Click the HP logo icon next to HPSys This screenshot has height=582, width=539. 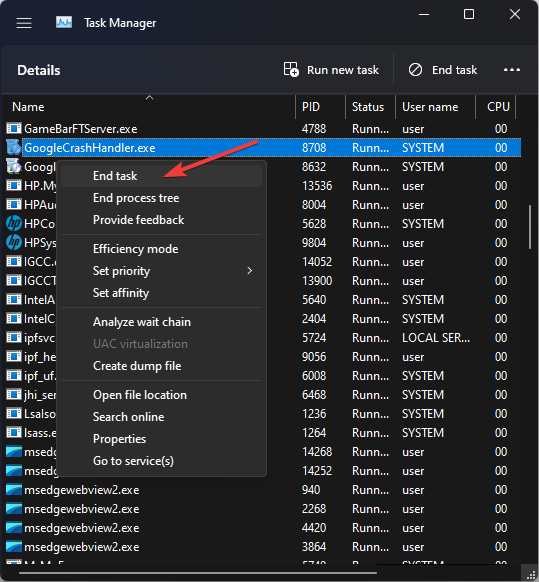click(x=14, y=243)
